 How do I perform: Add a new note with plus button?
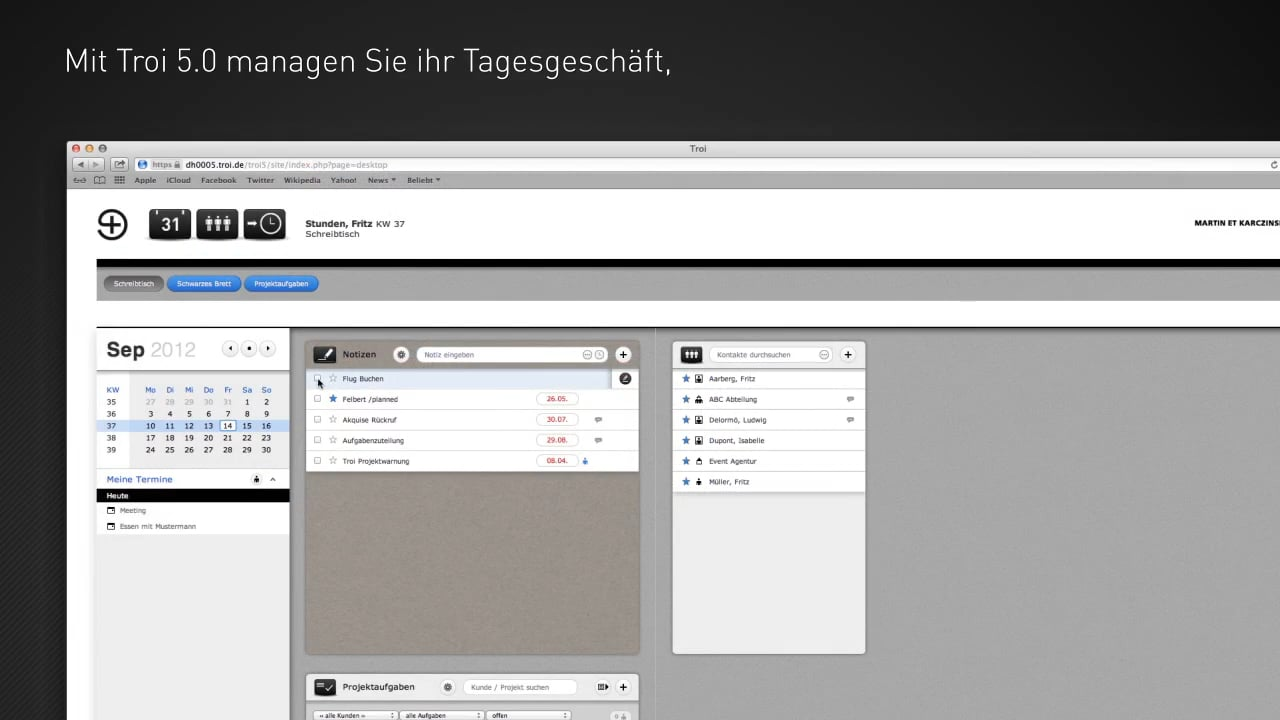pyautogui.click(x=623, y=354)
